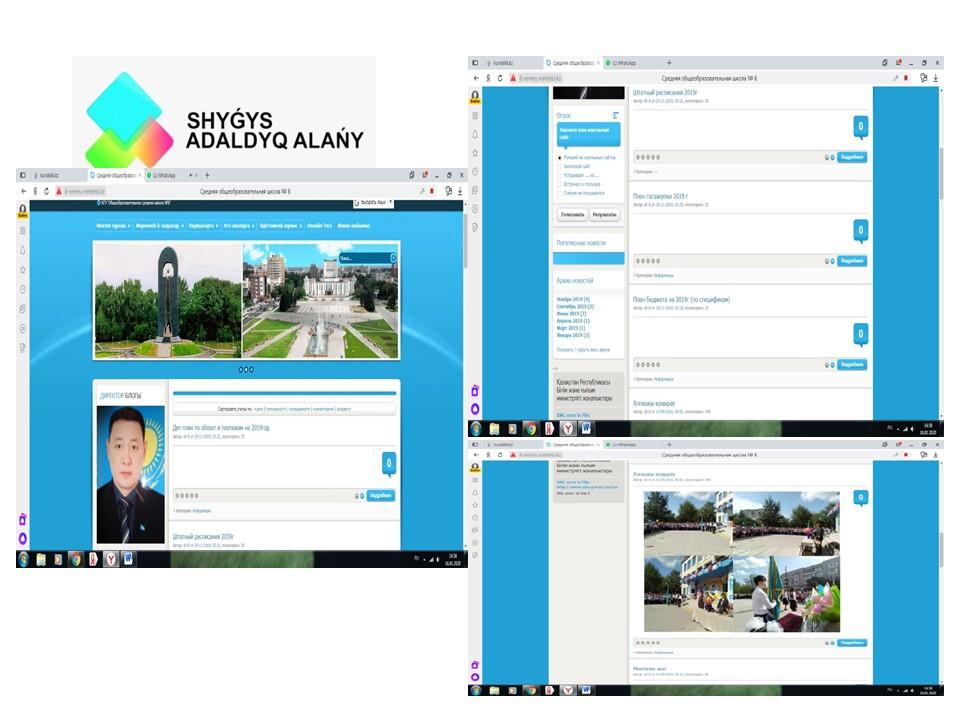Reload the page in the left browser window

pos(46,191)
